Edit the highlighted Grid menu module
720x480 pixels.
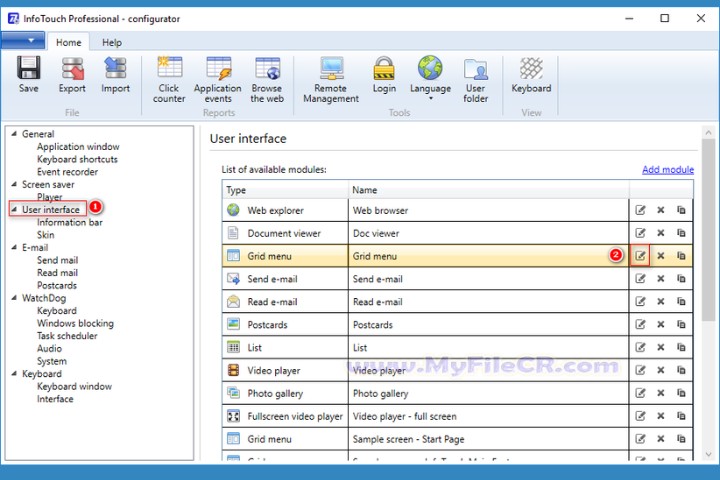pos(640,255)
